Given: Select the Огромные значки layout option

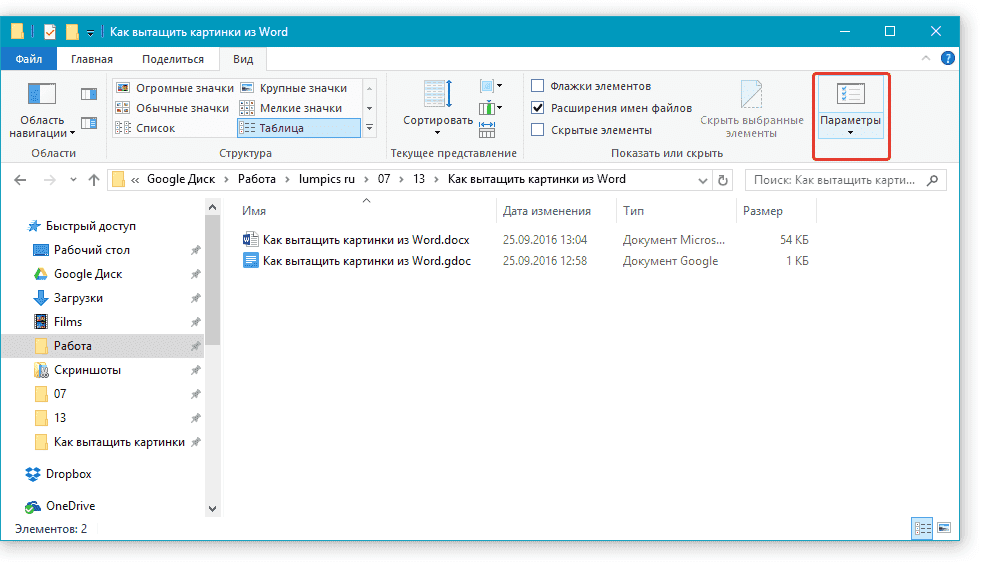Looking at the screenshot, I should click(x=175, y=88).
